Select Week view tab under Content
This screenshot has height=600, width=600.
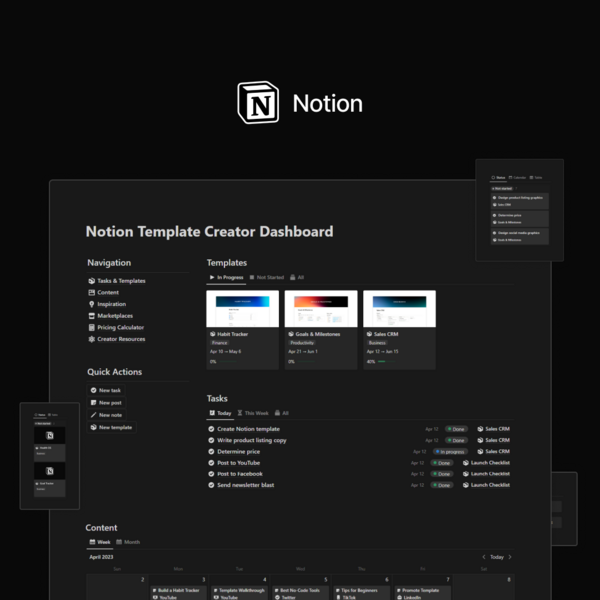click(100, 542)
